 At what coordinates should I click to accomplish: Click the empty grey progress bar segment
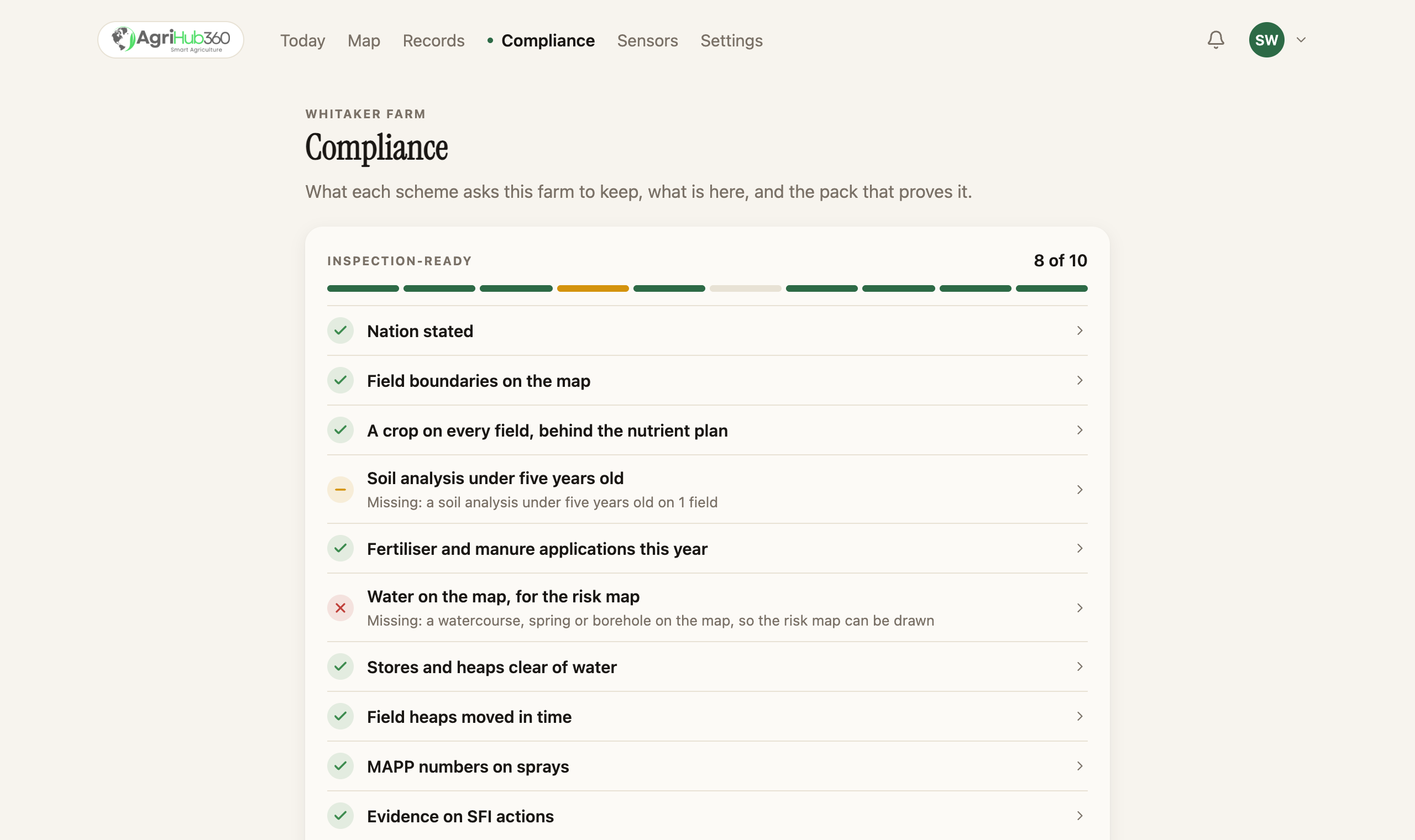coord(746,288)
